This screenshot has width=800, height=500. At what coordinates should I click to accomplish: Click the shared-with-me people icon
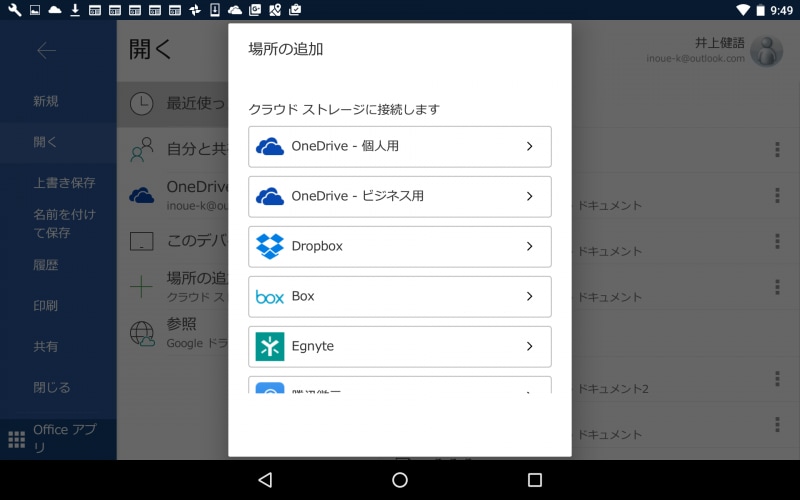pos(141,149)
